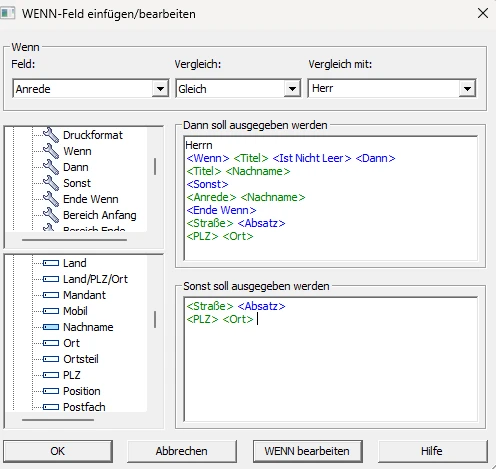This screenshot has width=496, height=469.
Task: Click inside Sonst soll ausgegeben werden textbox
Action: (x=331, y=359)
